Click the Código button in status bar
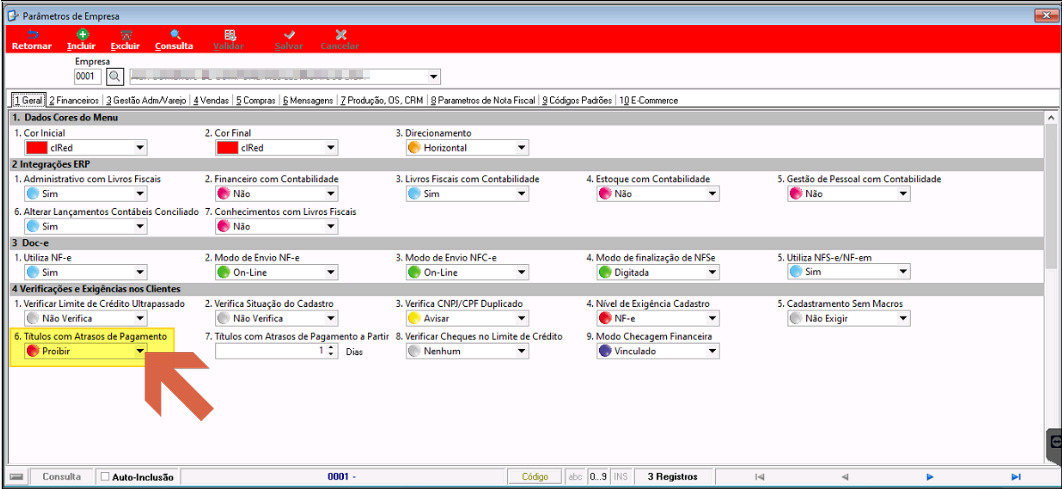The image size is (1062, 489). 535,477
